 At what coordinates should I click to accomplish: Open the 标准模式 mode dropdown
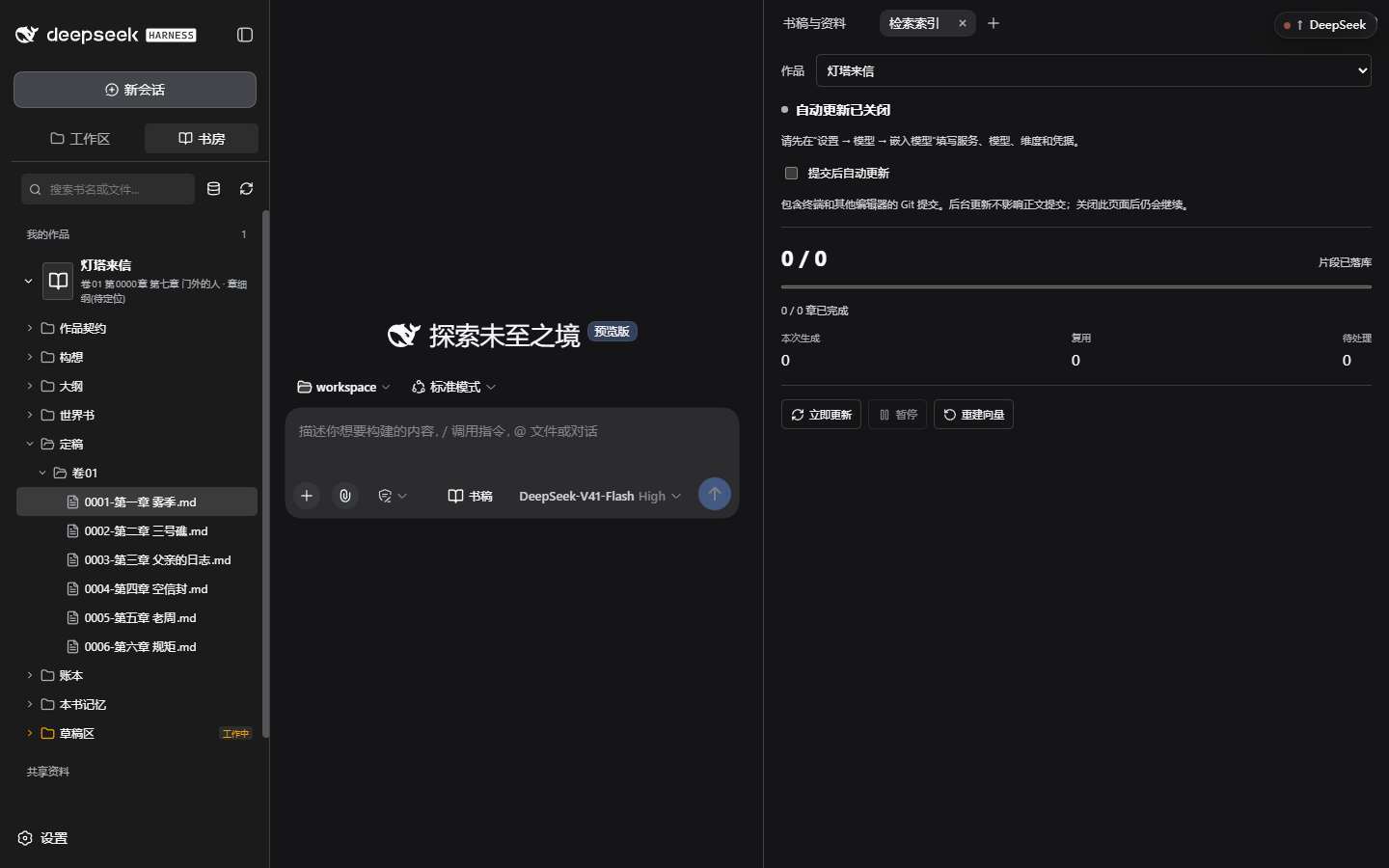click(453, 387)
